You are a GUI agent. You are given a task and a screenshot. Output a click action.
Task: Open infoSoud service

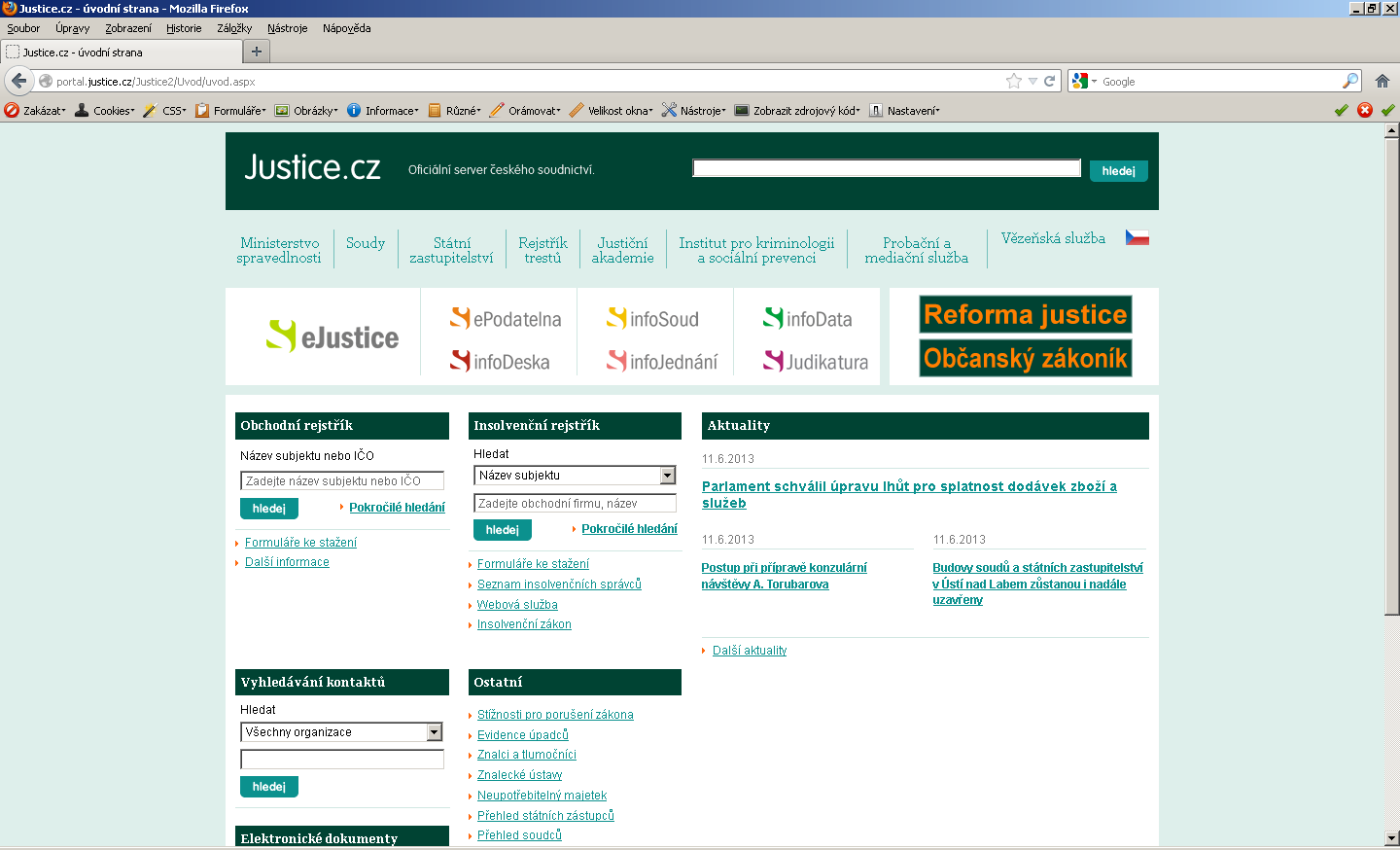coord(652,318)
